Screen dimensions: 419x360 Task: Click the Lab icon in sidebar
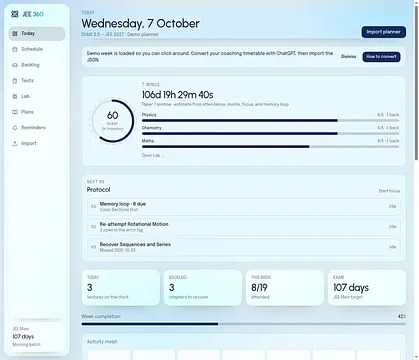pyautogui.click(x=15, y=96)
